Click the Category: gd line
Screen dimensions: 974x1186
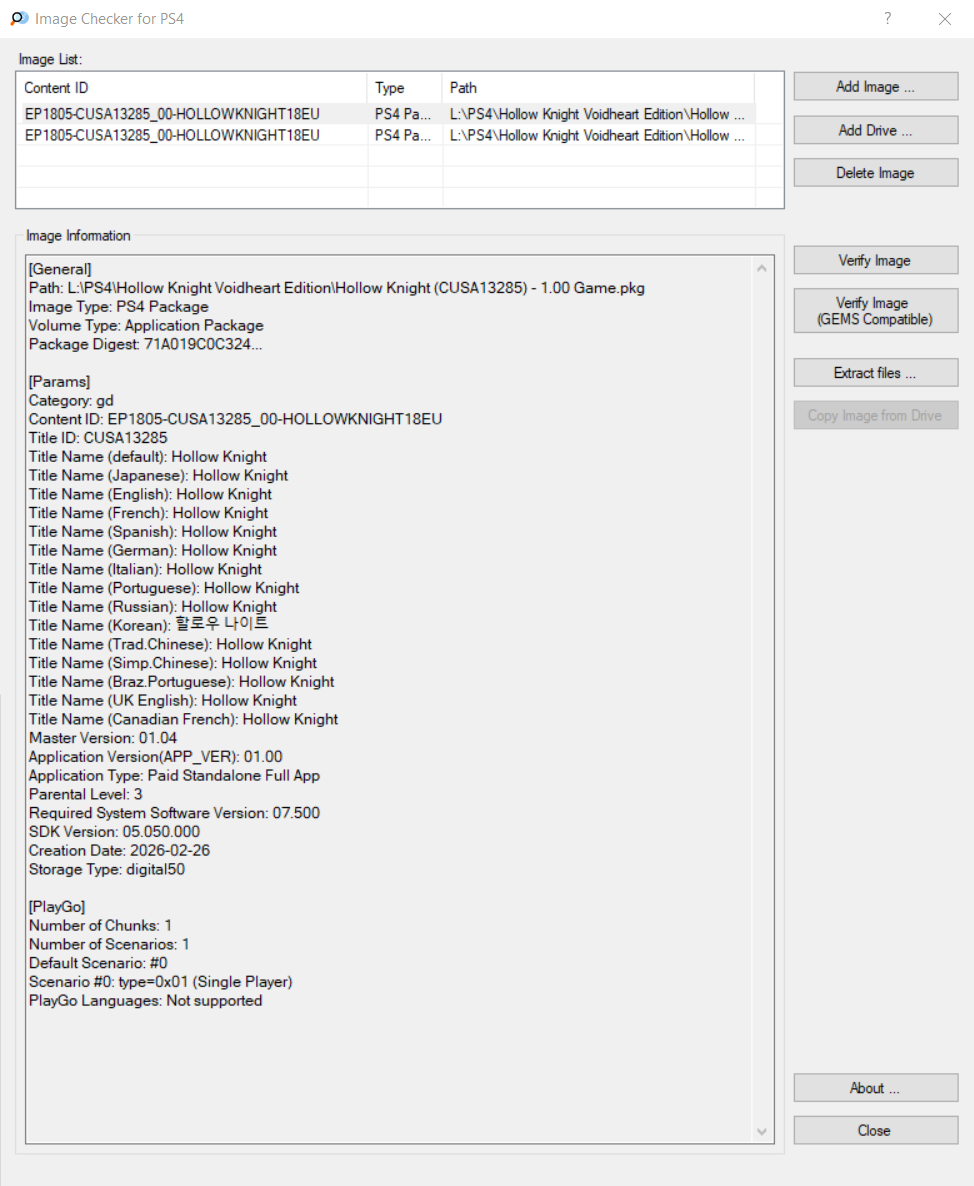pyautogui.click(x=71, y=401)
